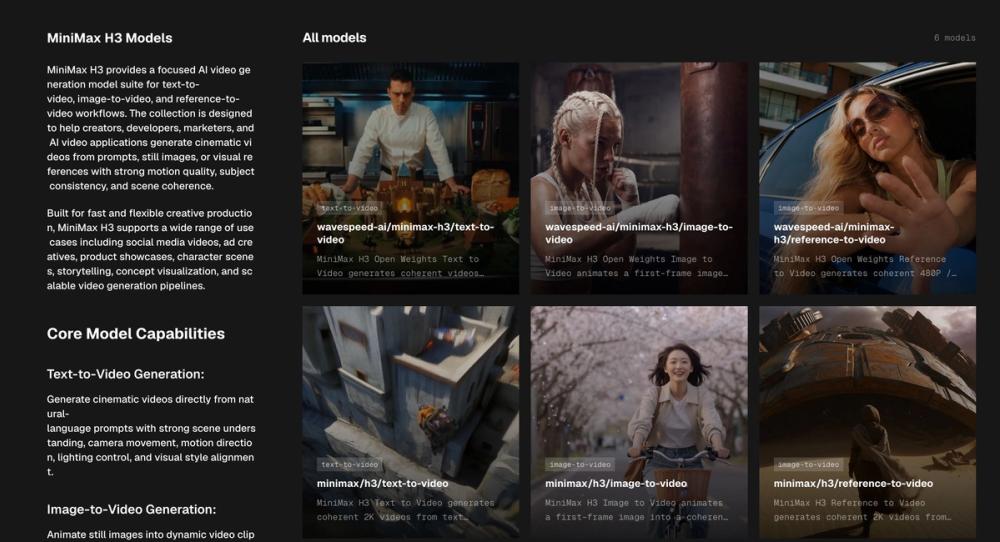Open the minimax/h3/reference-to-video model link
The width and height of the screenshot is (1000, 542).
coord(853,483)
